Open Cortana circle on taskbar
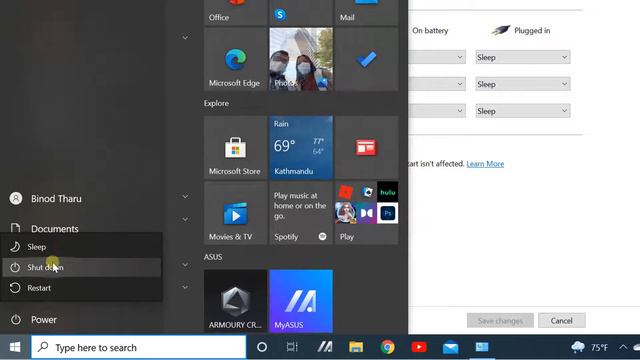This screenshot has height=360, width=640. pyautogui.click(x=262, y=347)
